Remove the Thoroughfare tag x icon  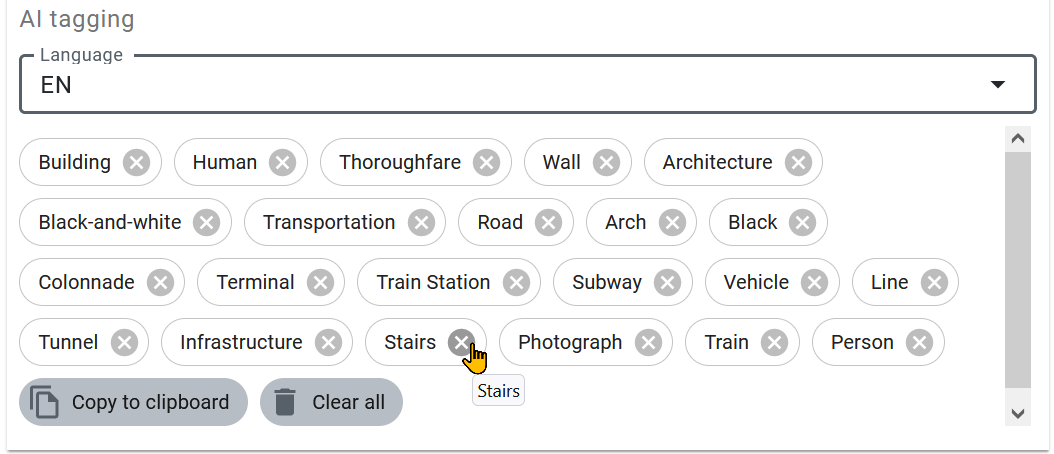[x=487, y=162]
